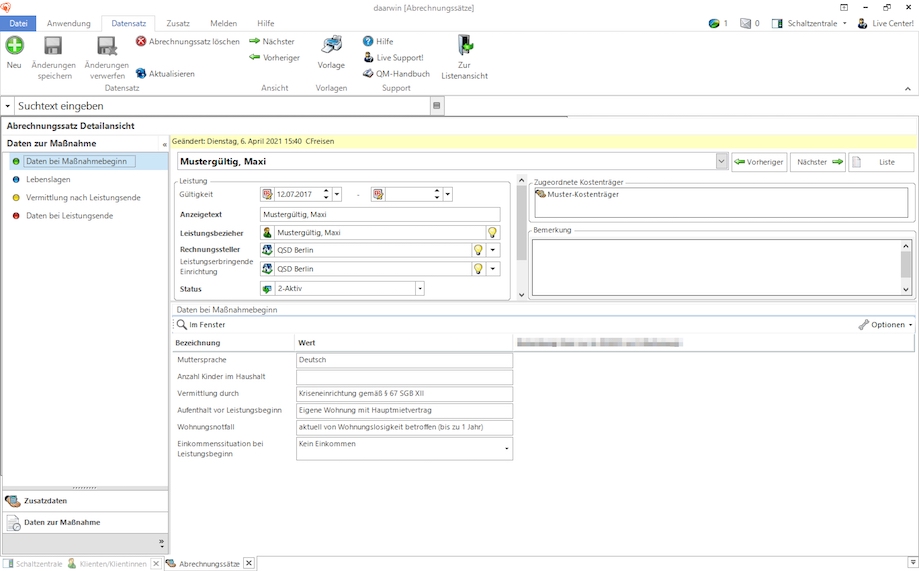919x571 pixels.
Task: Switch to the Anwendung ribbon tab
Action: 69,23
